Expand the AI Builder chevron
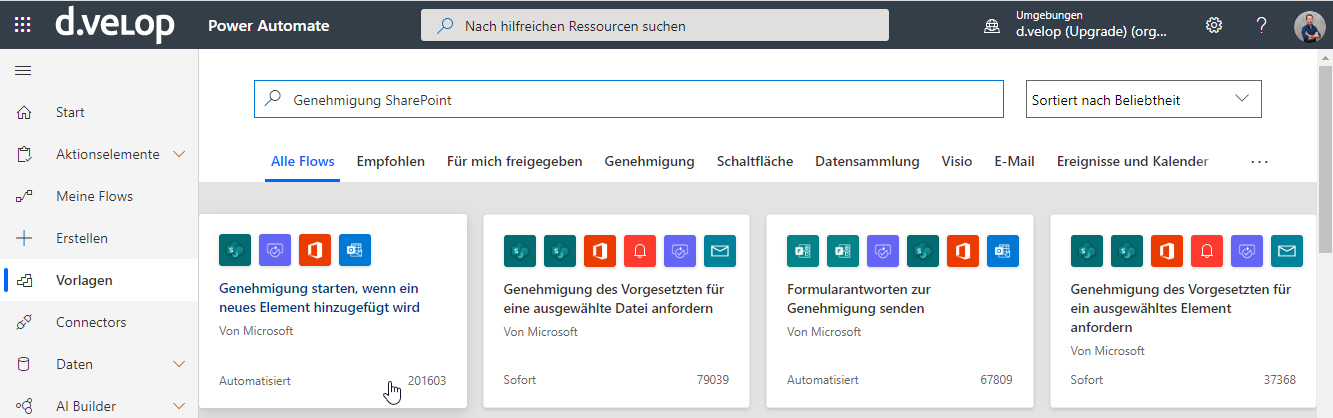The image size is (1333, 418). [x=180, y=406]
